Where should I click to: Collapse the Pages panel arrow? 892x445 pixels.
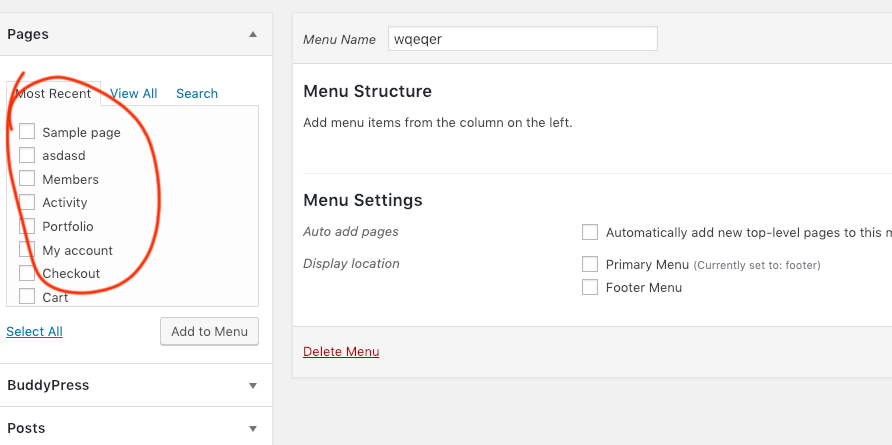(x=253, y=34)
